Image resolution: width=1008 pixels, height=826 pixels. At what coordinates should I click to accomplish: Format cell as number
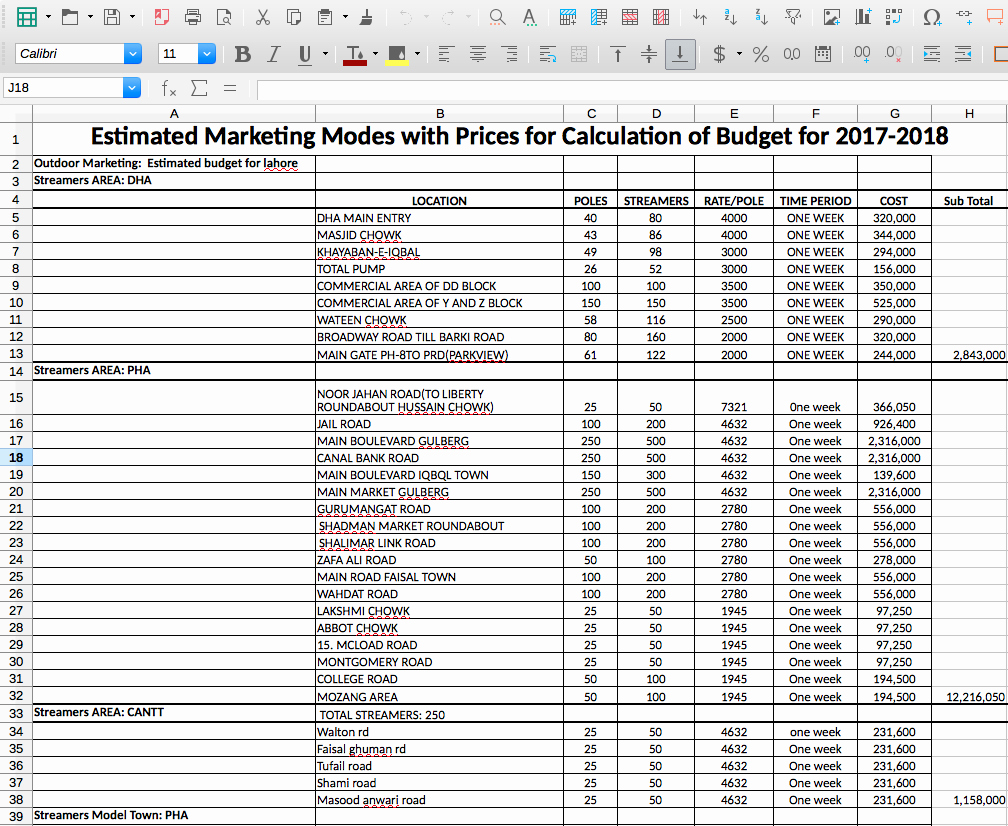[x=792, y=55]
